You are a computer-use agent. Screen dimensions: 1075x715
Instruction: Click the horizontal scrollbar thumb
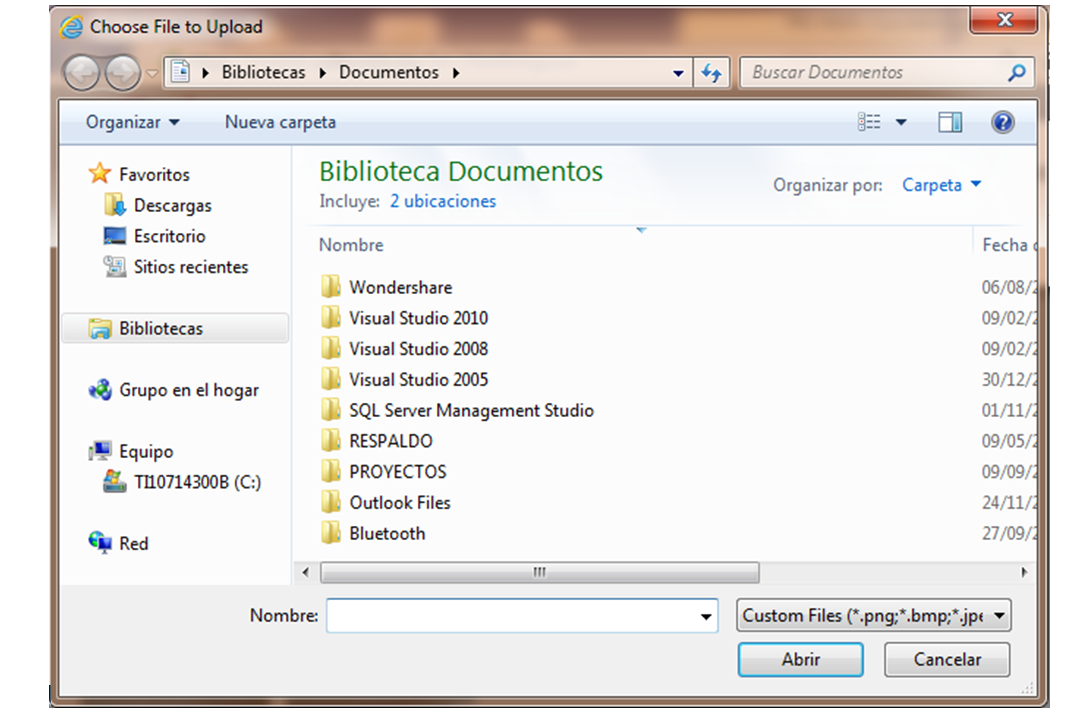[x=539, y=572]
